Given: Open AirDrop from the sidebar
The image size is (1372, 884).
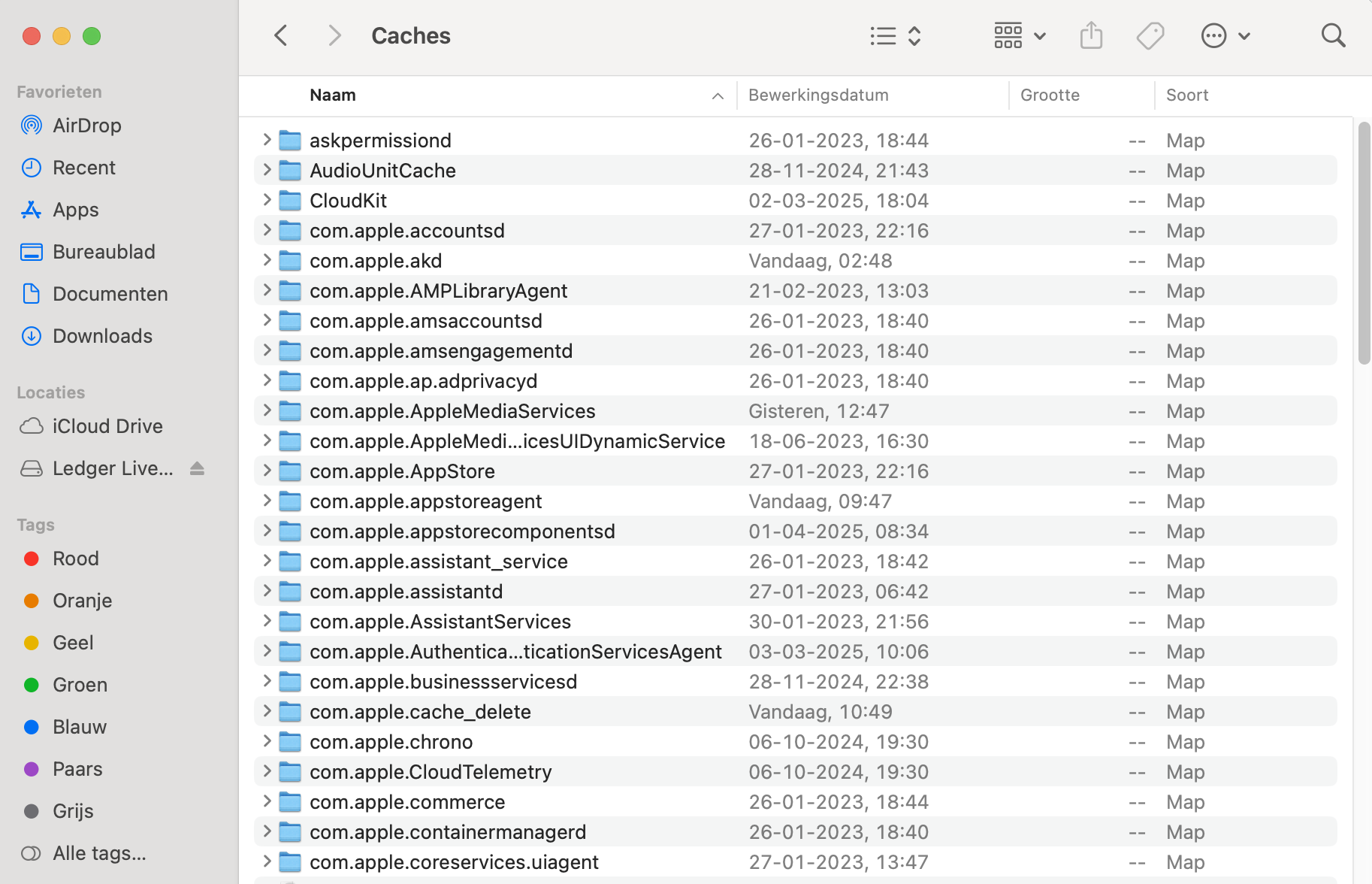Looking at the screenshot, I should tap(86, 125).
